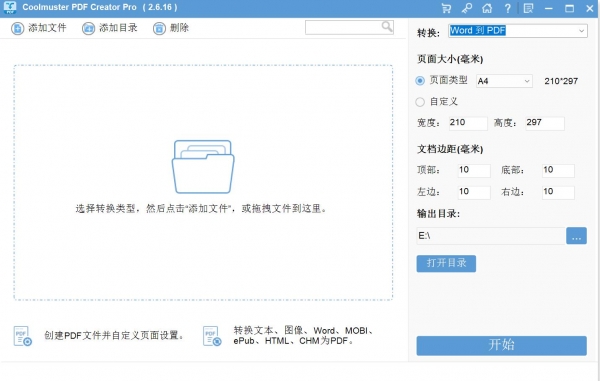Click the output directory path field E:\
This screenshot has height=381, width=600.
tap(491, 236)
